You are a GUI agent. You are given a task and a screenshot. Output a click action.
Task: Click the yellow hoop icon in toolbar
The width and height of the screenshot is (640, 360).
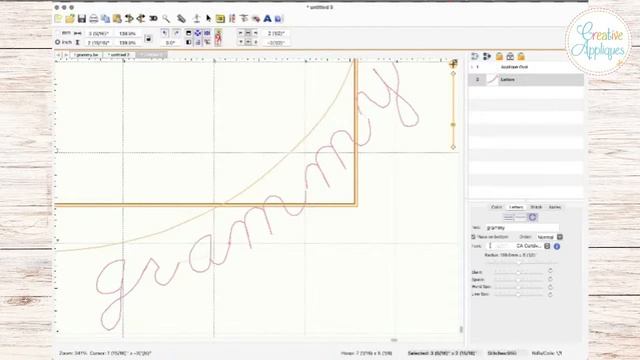(x=220, y=19)
